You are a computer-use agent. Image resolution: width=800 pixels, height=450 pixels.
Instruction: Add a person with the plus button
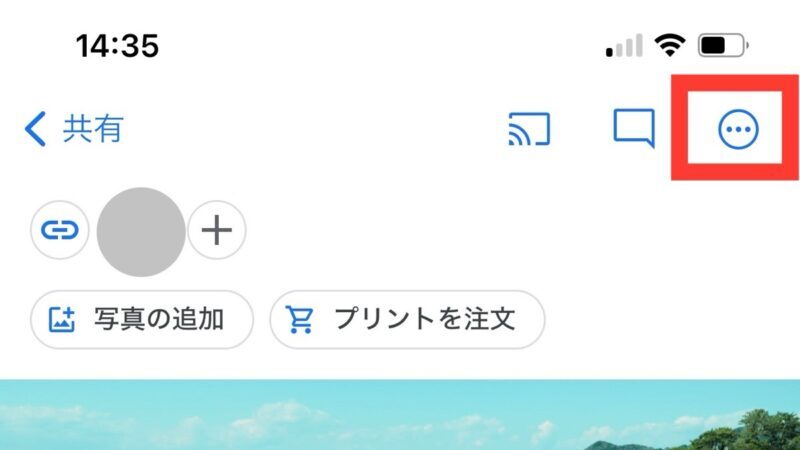[217, 230]
